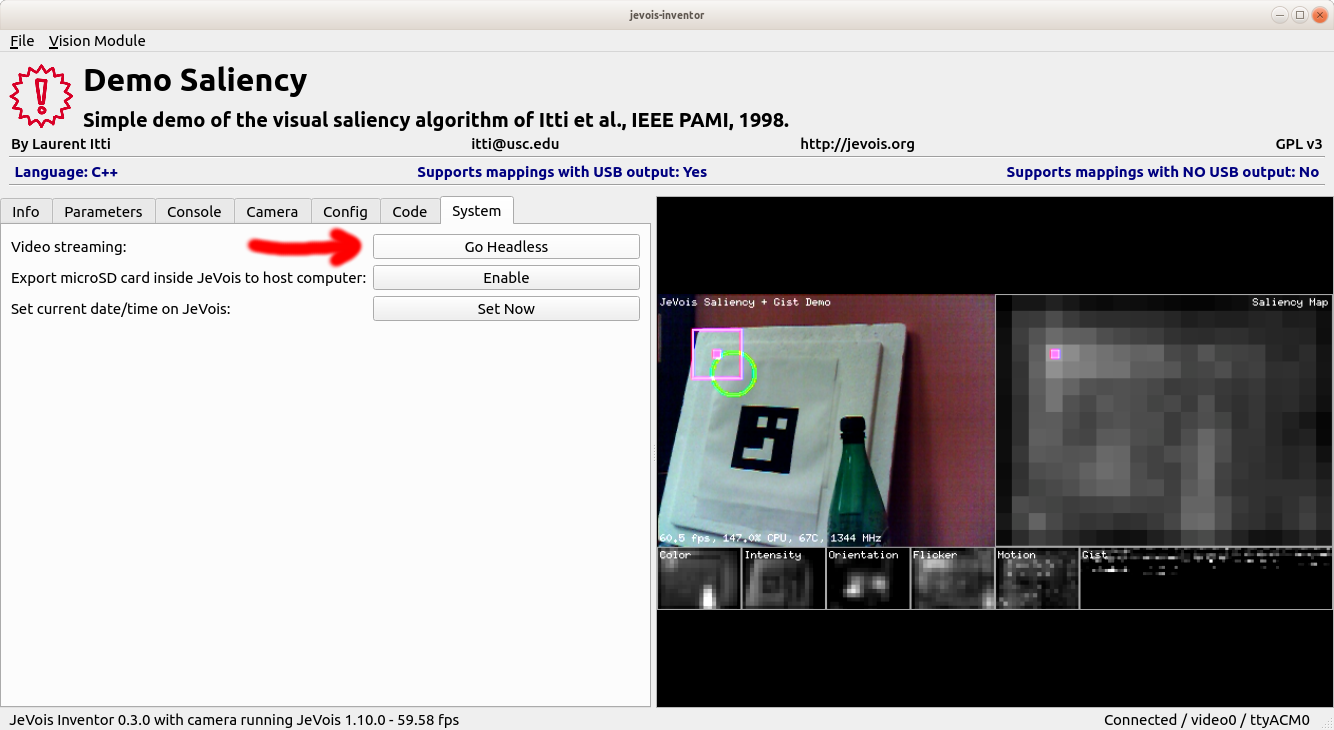
Task: Click the Connected / video0 / ttyACM0 status
Action: pyautogui.click(x=1206, y=720)
